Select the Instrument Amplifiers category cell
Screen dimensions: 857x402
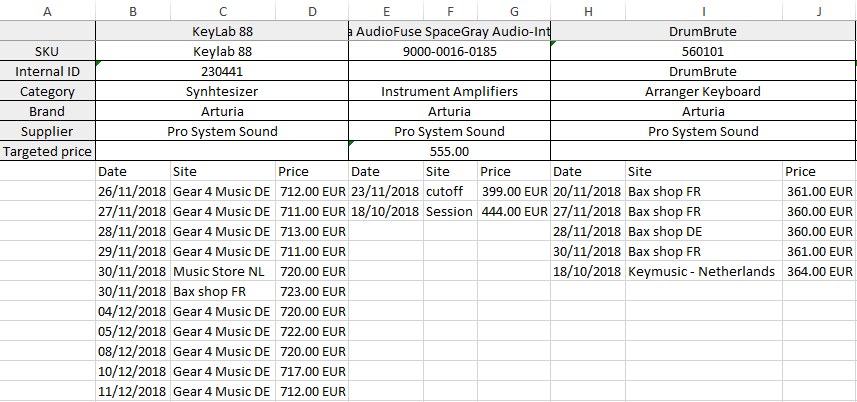[x=450, y=91]
